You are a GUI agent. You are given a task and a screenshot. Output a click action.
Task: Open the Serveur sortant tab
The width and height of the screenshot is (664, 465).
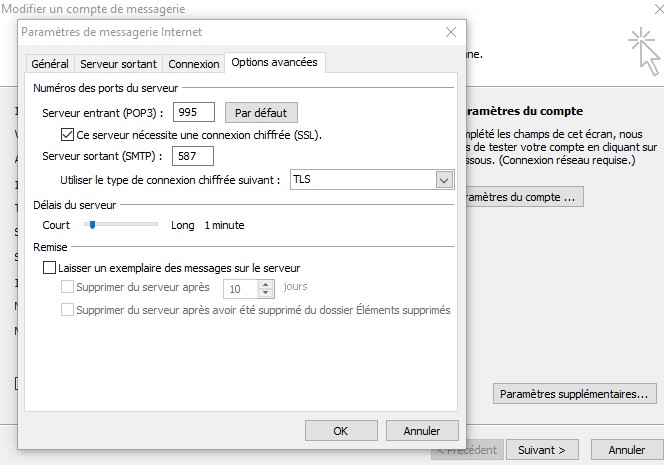click(118, 63)
